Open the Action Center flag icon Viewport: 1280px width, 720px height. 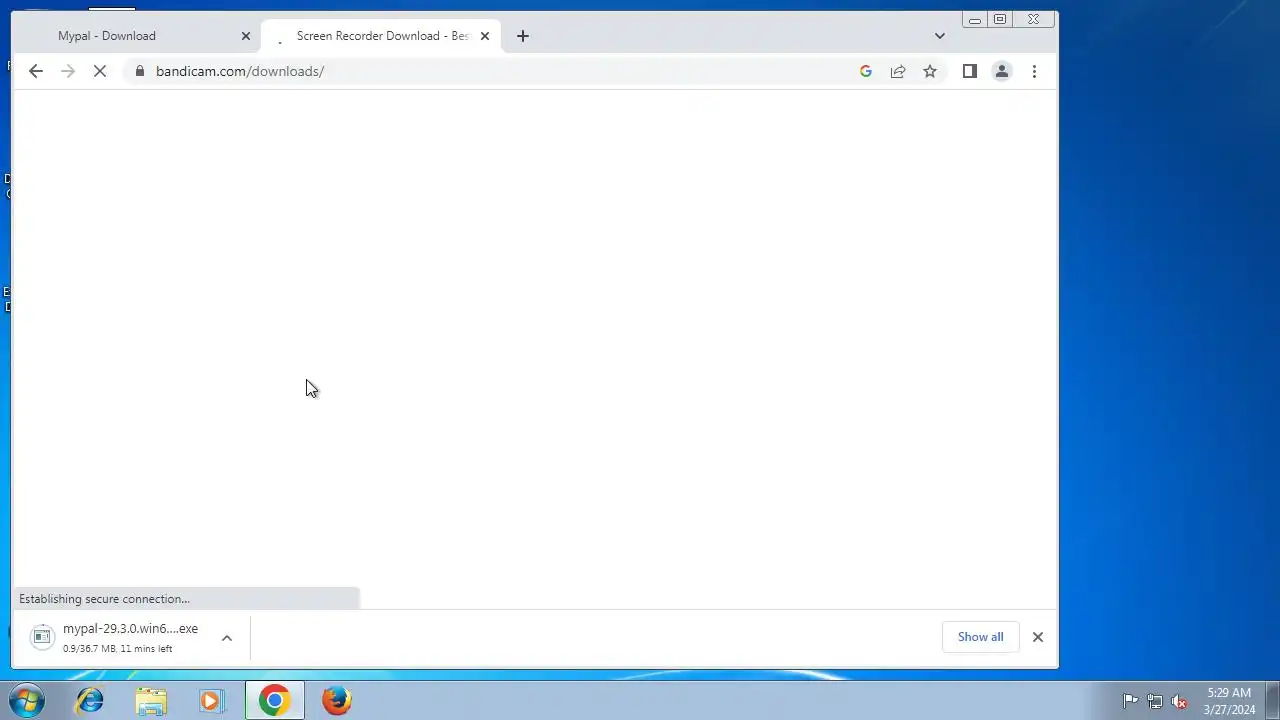click(1130, 701)
